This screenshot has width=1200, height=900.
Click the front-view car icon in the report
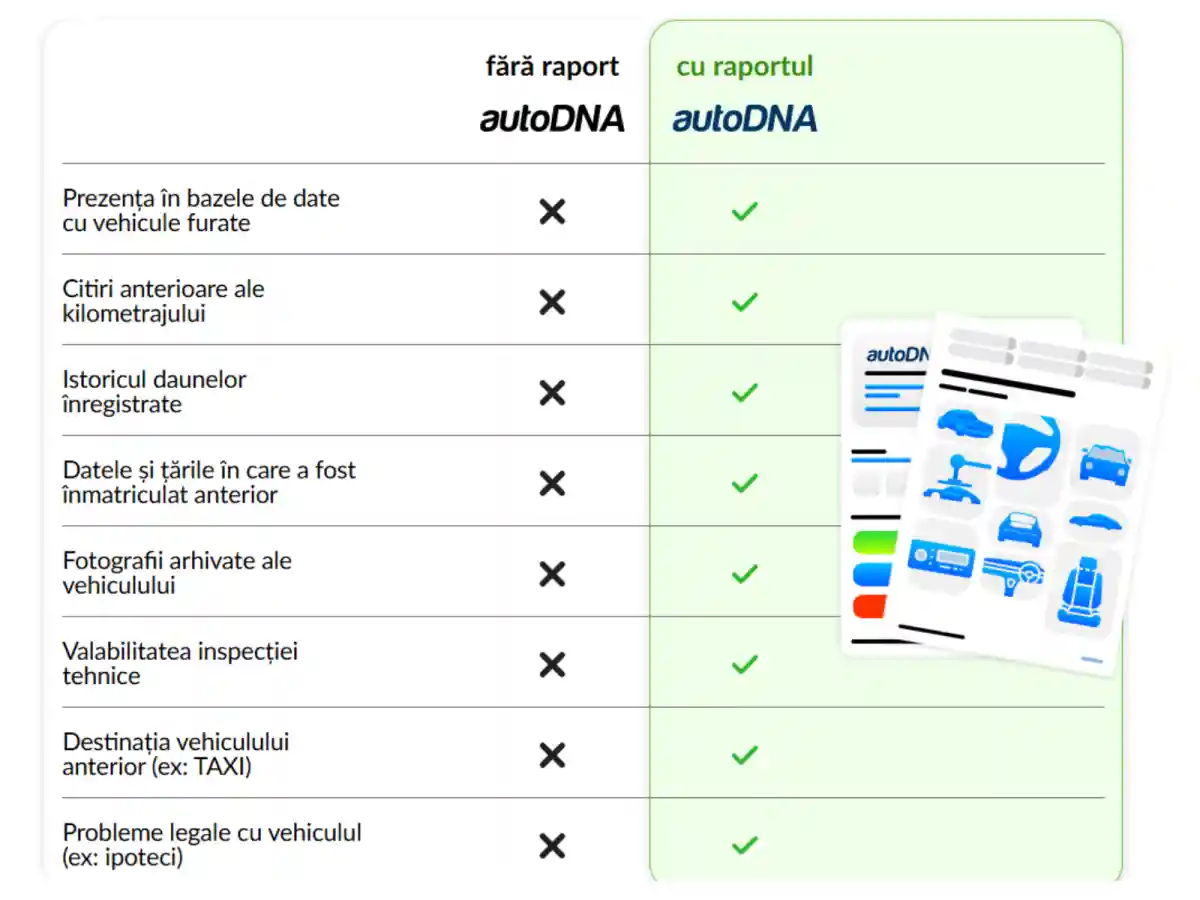[x=1104, y=464]
